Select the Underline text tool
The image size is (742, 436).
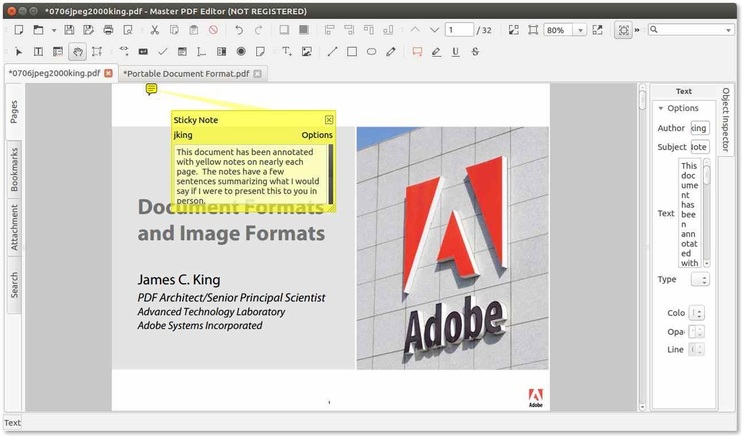coord(455,52)
